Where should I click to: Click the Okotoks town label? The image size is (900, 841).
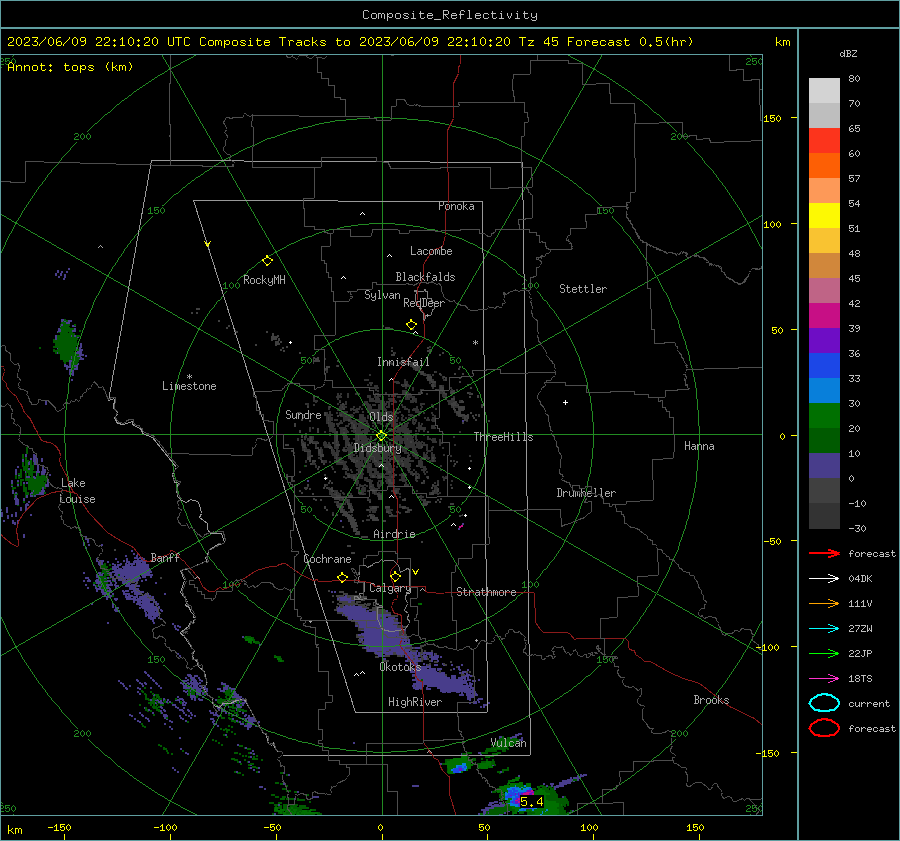(x=400, y=667)
